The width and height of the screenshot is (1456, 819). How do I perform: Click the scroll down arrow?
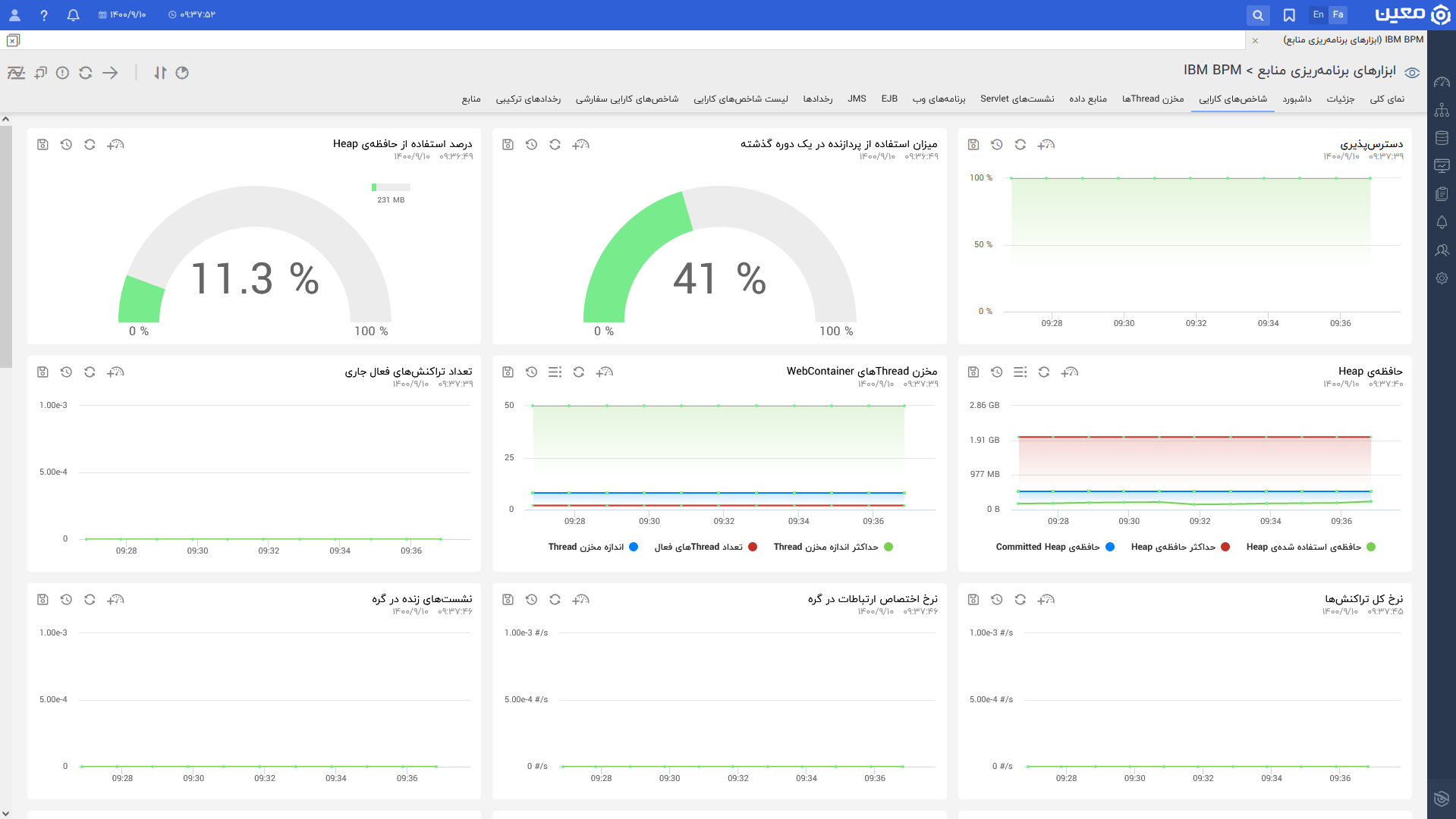(5, 814)
